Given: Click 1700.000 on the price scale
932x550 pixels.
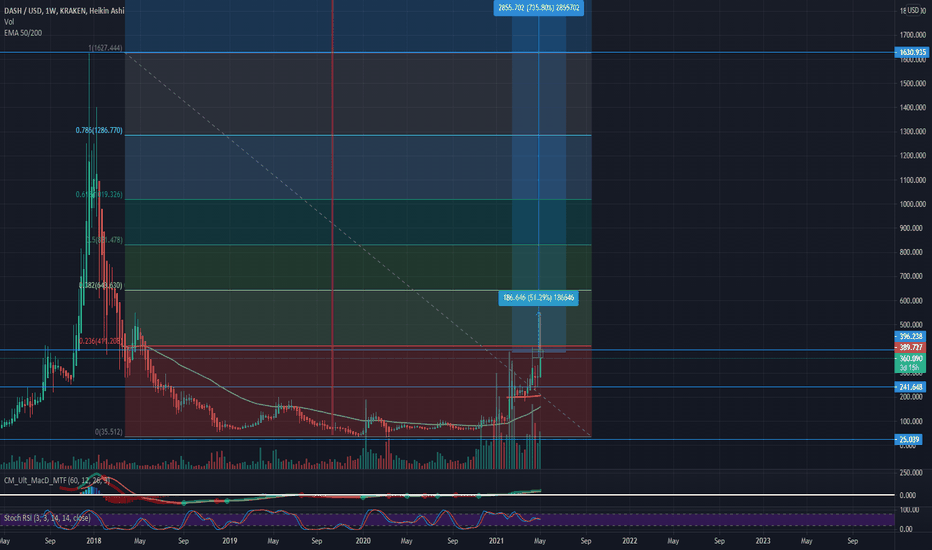Looking at the screenshot, I should click(x=912, y=35).
